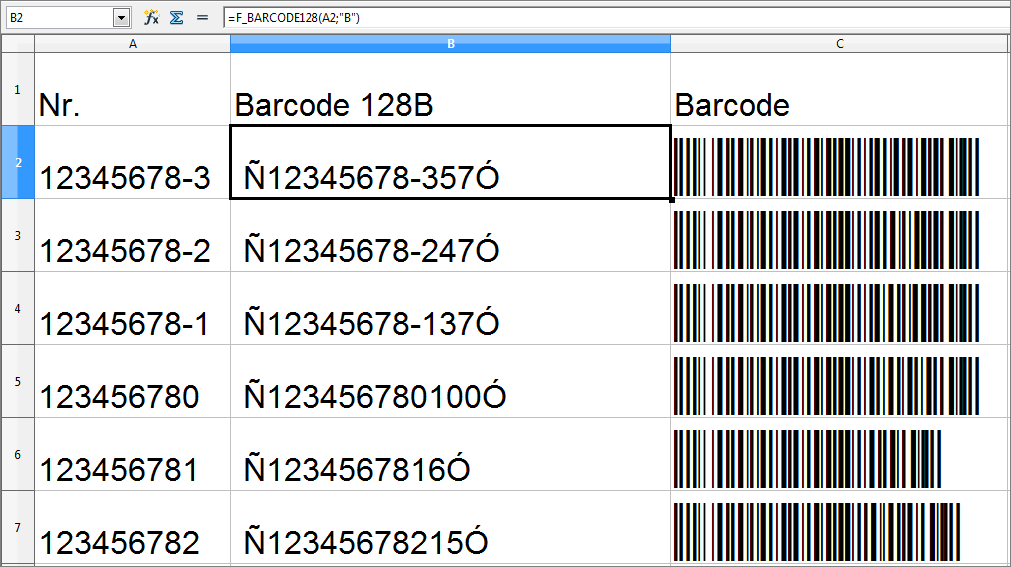The height and width of the screenshot is (567, 1011).
Task: Click cell with Ñ12345678-247Ó
Action: [450, 235]
